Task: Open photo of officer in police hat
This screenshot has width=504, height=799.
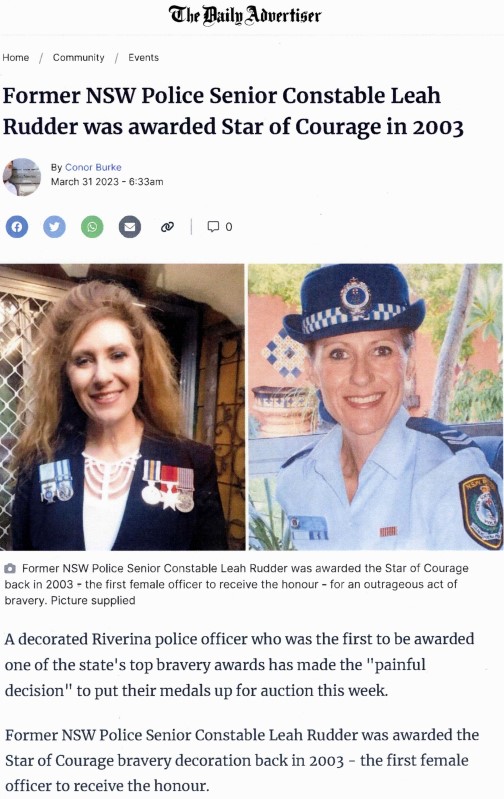Action: click(x=376, y=407)
